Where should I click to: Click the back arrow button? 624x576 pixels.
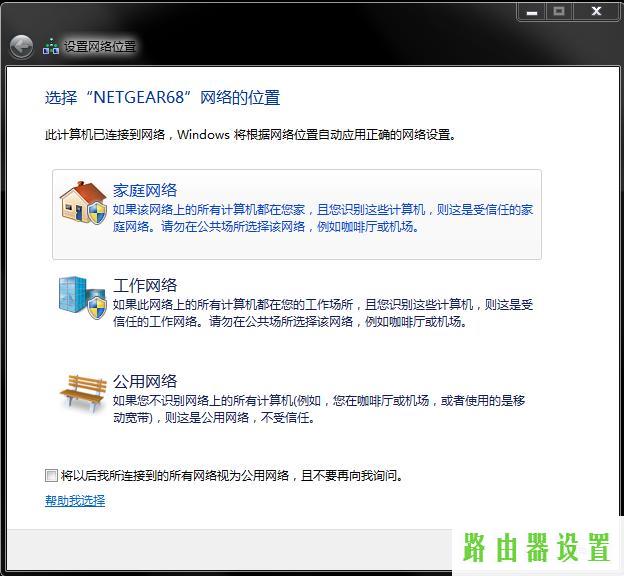coord(21,47)
